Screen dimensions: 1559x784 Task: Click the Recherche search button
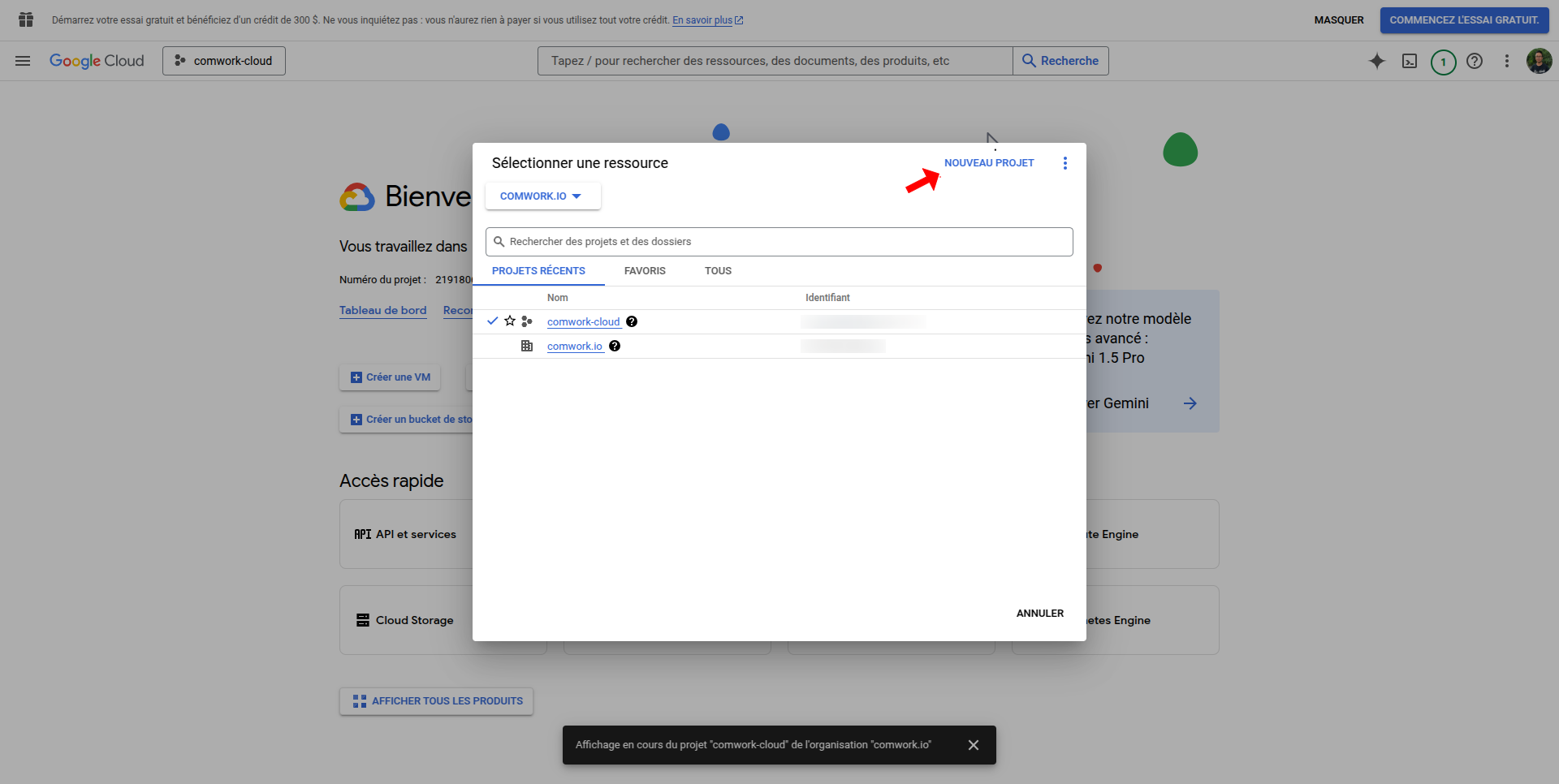tap(1060, 61)
